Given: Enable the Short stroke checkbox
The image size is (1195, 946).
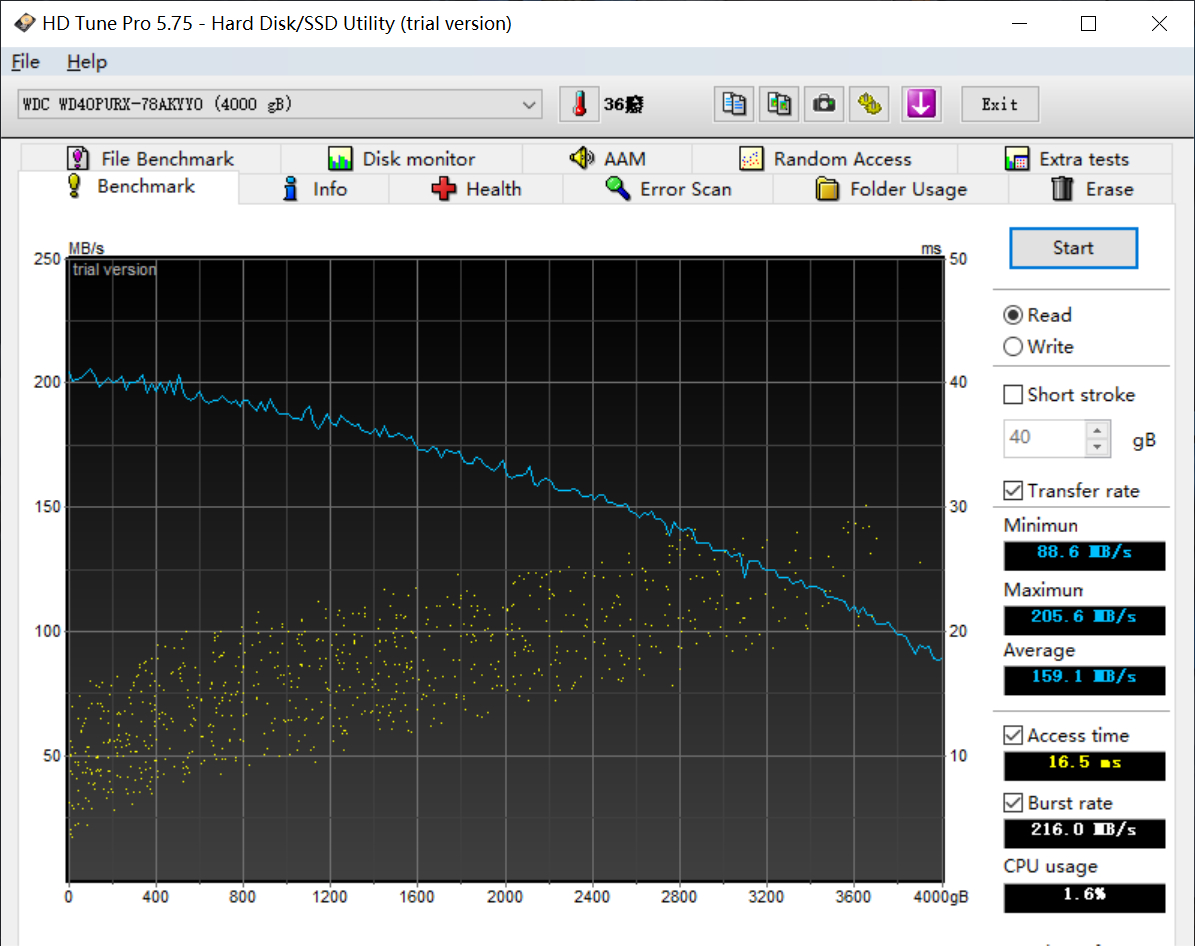Looking at the screenshot, I should (x=1013, y=394).
